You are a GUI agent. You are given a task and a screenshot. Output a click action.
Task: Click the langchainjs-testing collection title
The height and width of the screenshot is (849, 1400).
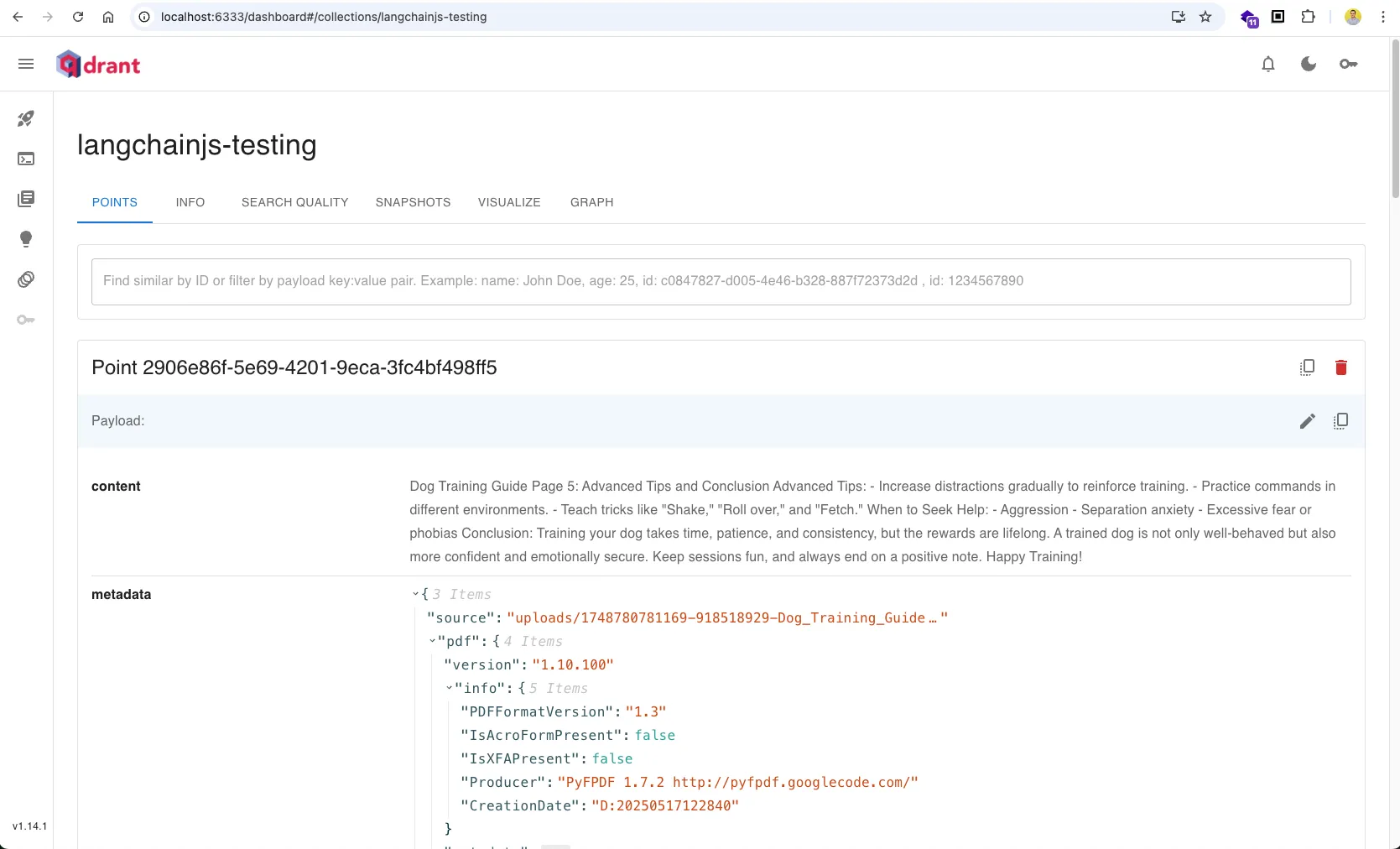(197, 145)
